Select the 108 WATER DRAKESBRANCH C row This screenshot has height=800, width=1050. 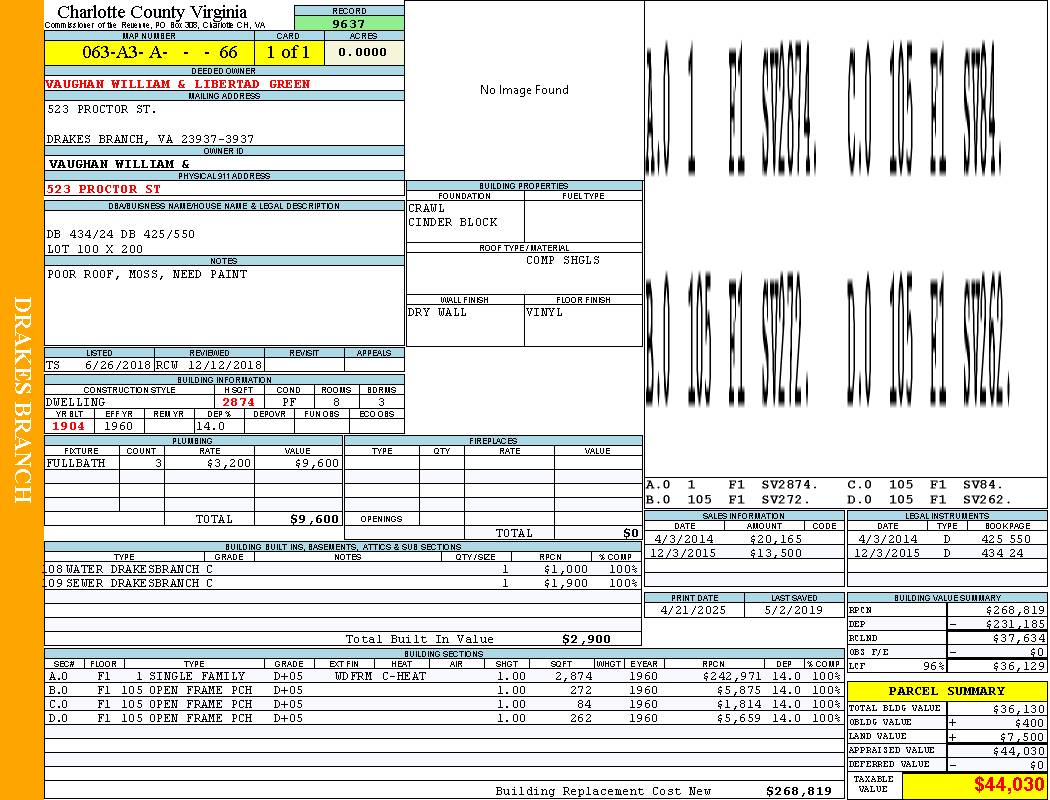point(342,569)
